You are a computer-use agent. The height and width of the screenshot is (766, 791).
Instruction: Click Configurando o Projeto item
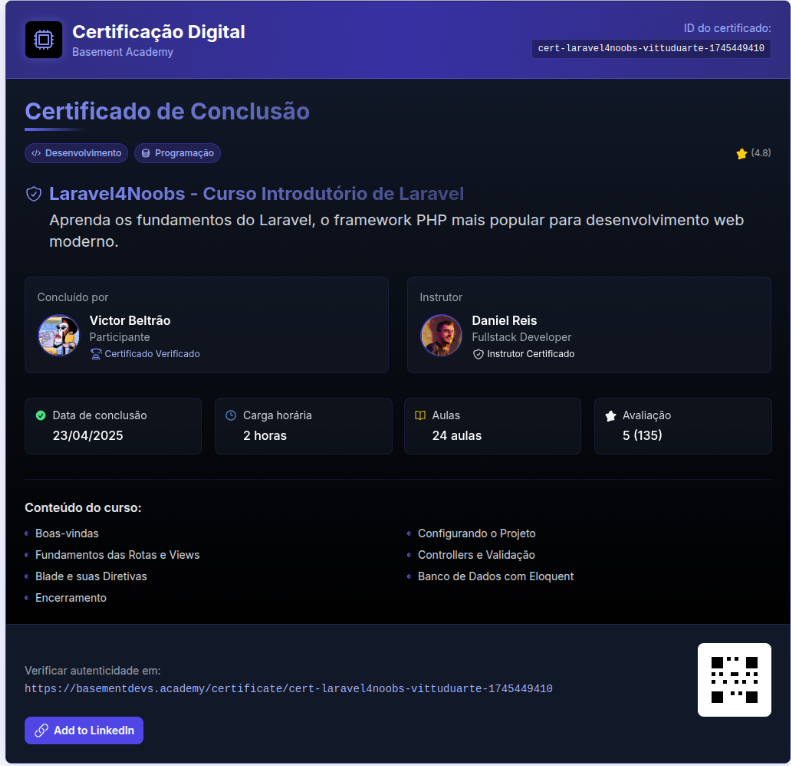[x=476, y=533]
